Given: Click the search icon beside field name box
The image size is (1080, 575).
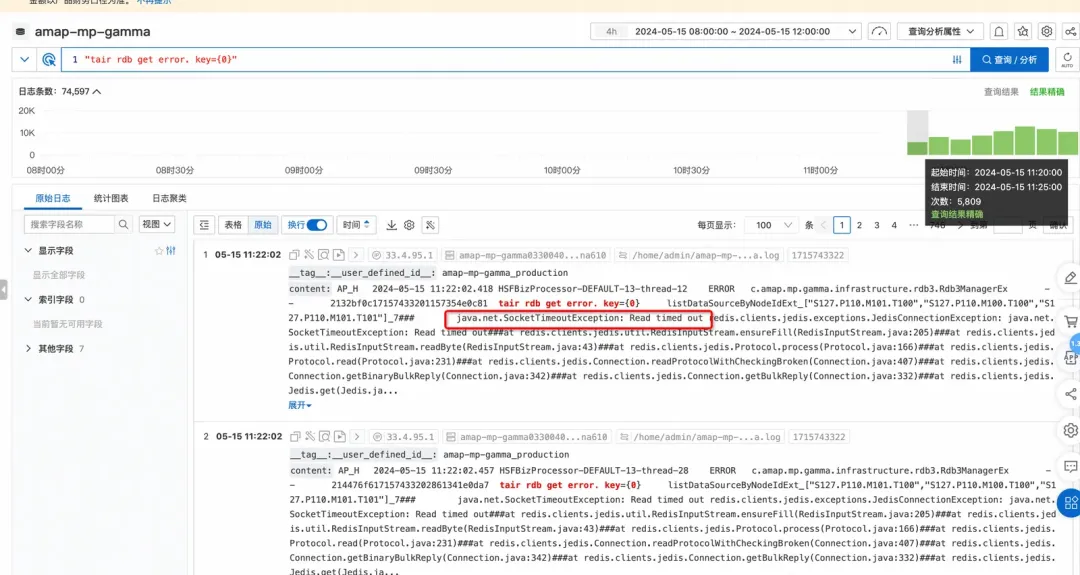Looking at the screenshot, I should tap(123, 224).
